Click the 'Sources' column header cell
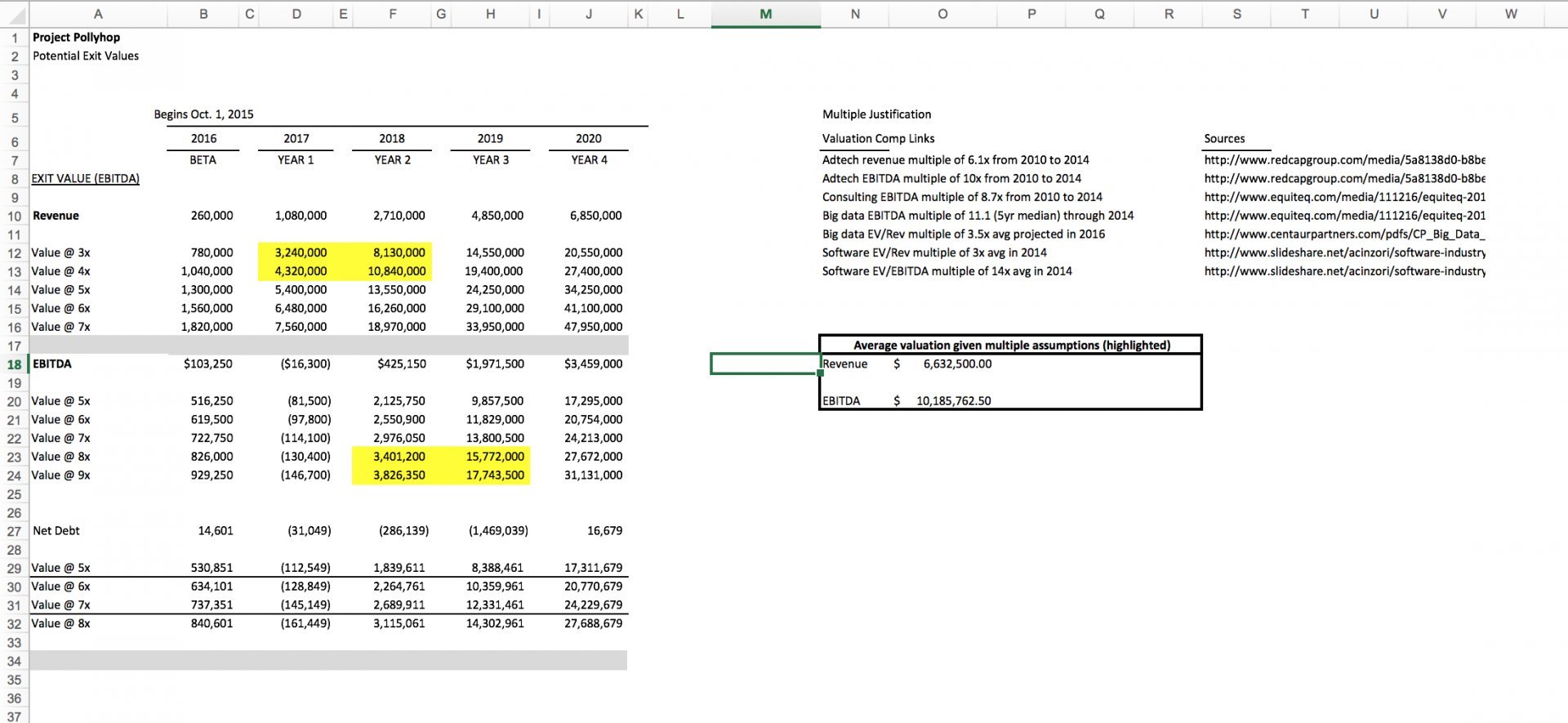 tap(1224, 139)
